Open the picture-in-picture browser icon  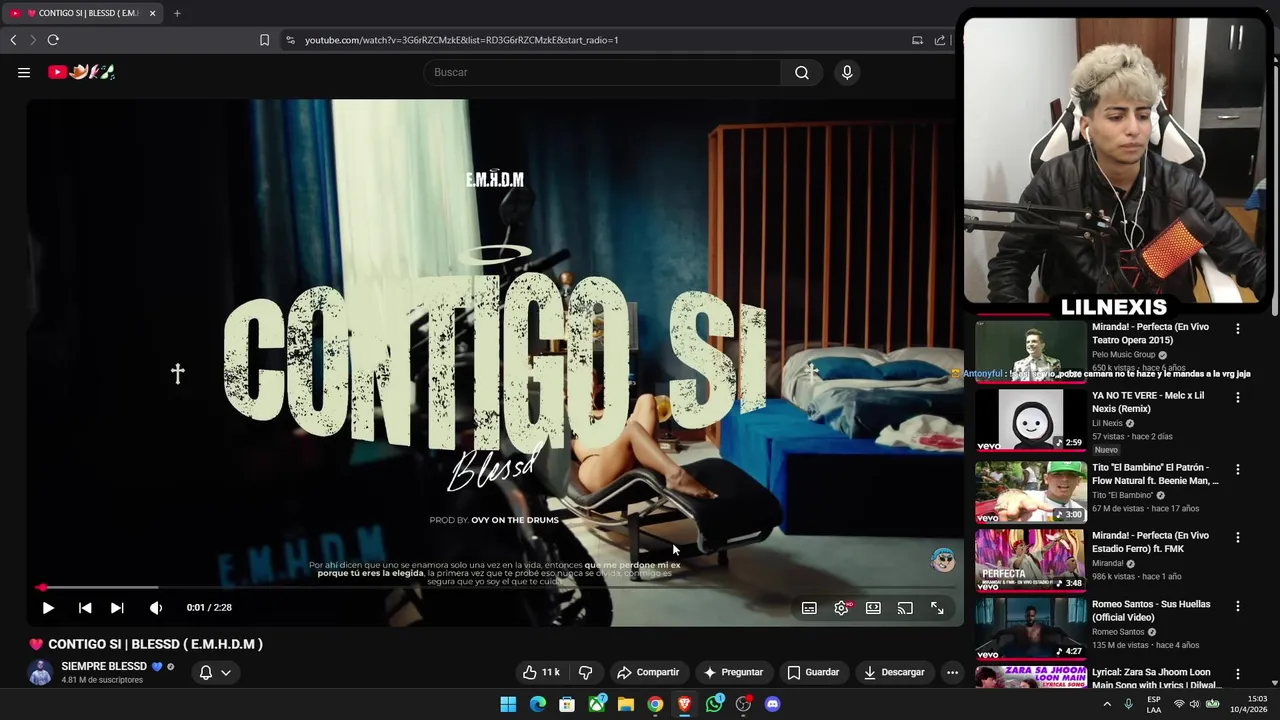(x=917, y=40)
